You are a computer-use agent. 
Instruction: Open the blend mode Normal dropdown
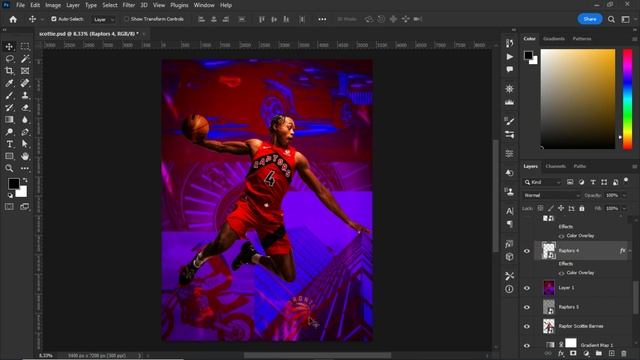click(x=551, y=196)
